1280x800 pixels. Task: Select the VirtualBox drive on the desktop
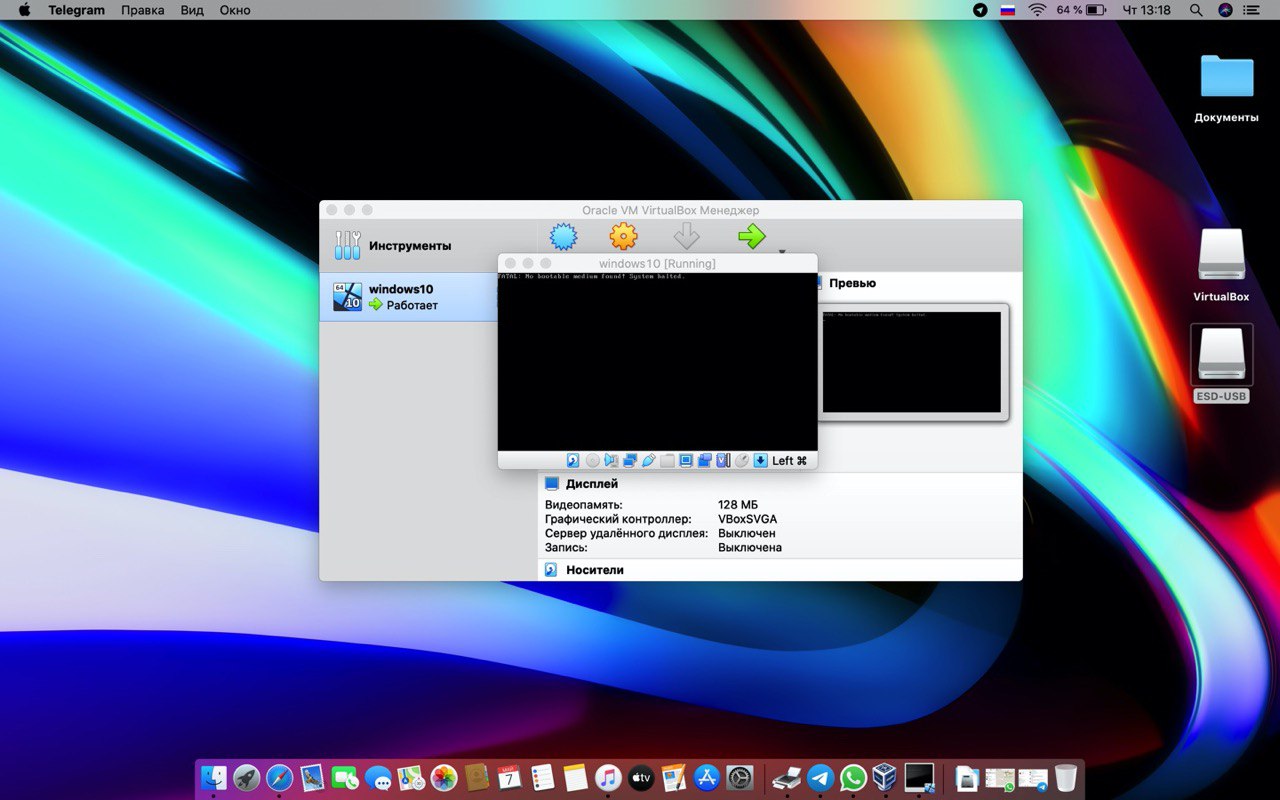1222,266
